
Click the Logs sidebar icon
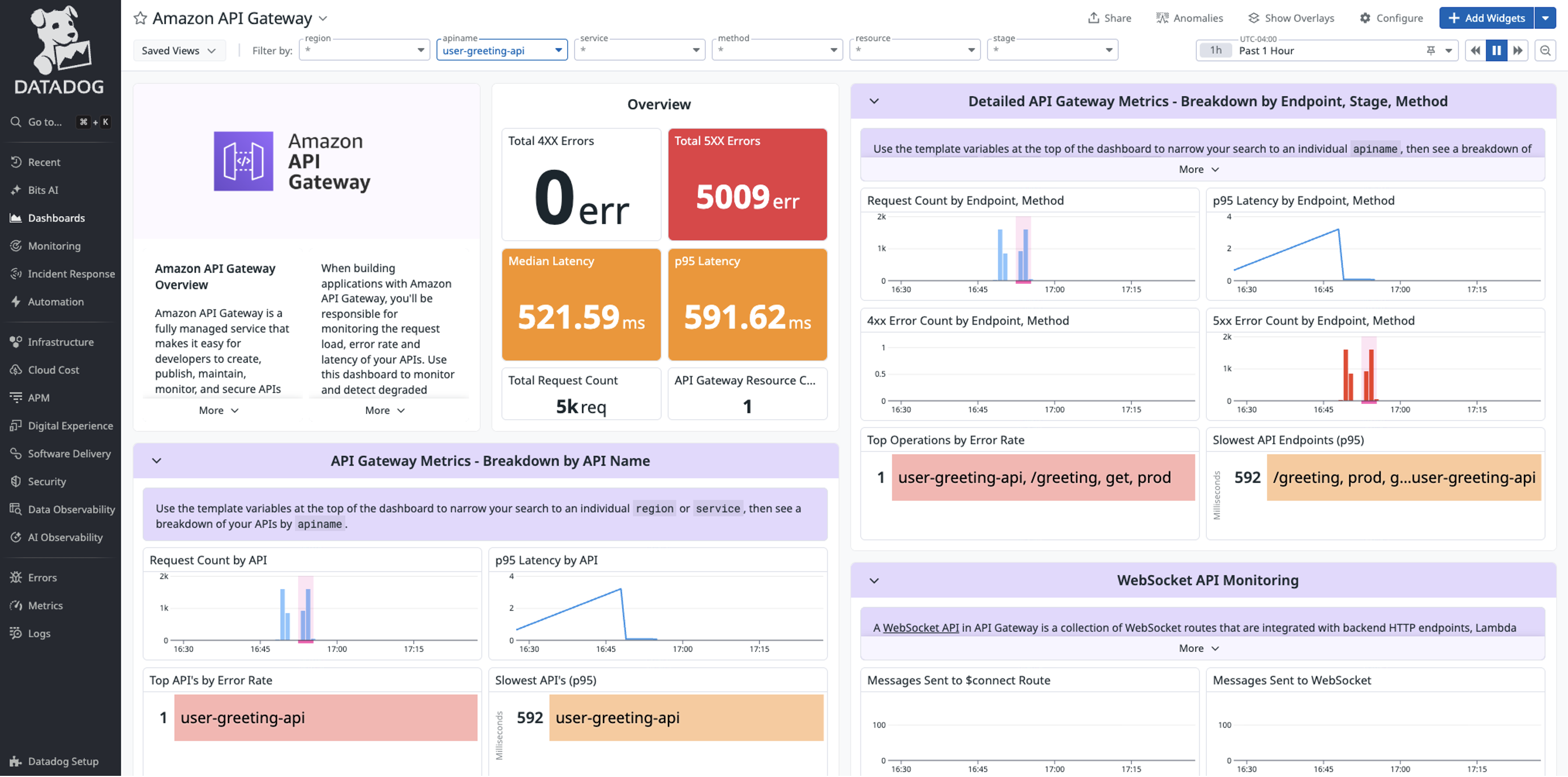pos(16,634)
